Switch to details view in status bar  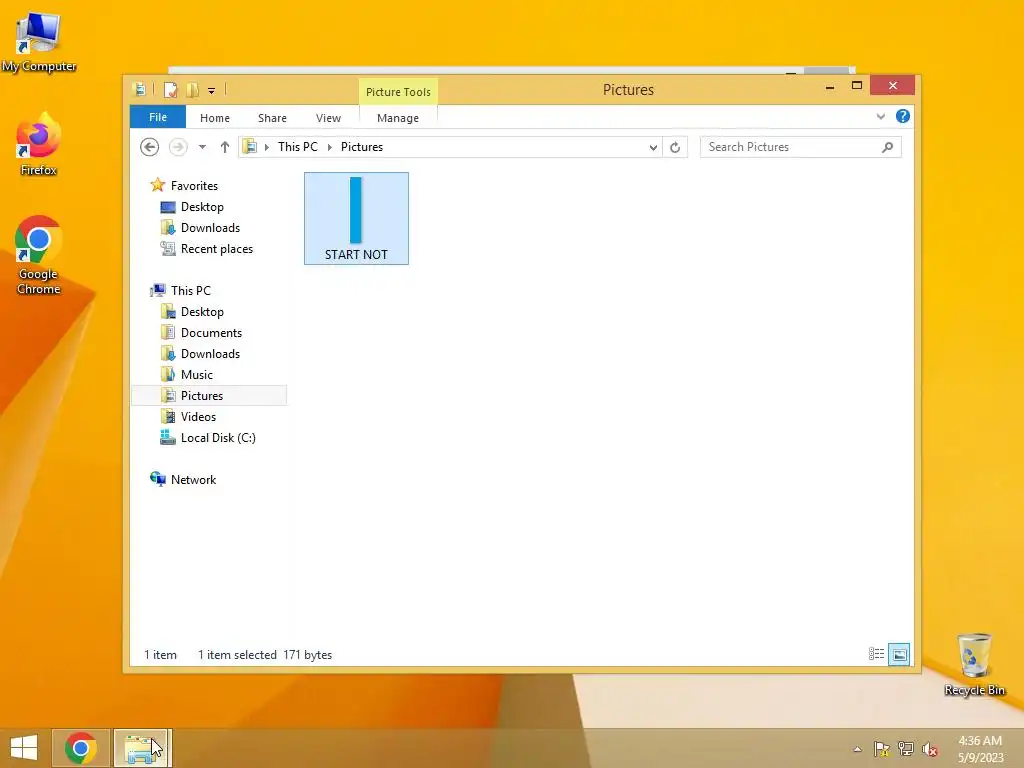pyautogui.click(x=876, y=654)
